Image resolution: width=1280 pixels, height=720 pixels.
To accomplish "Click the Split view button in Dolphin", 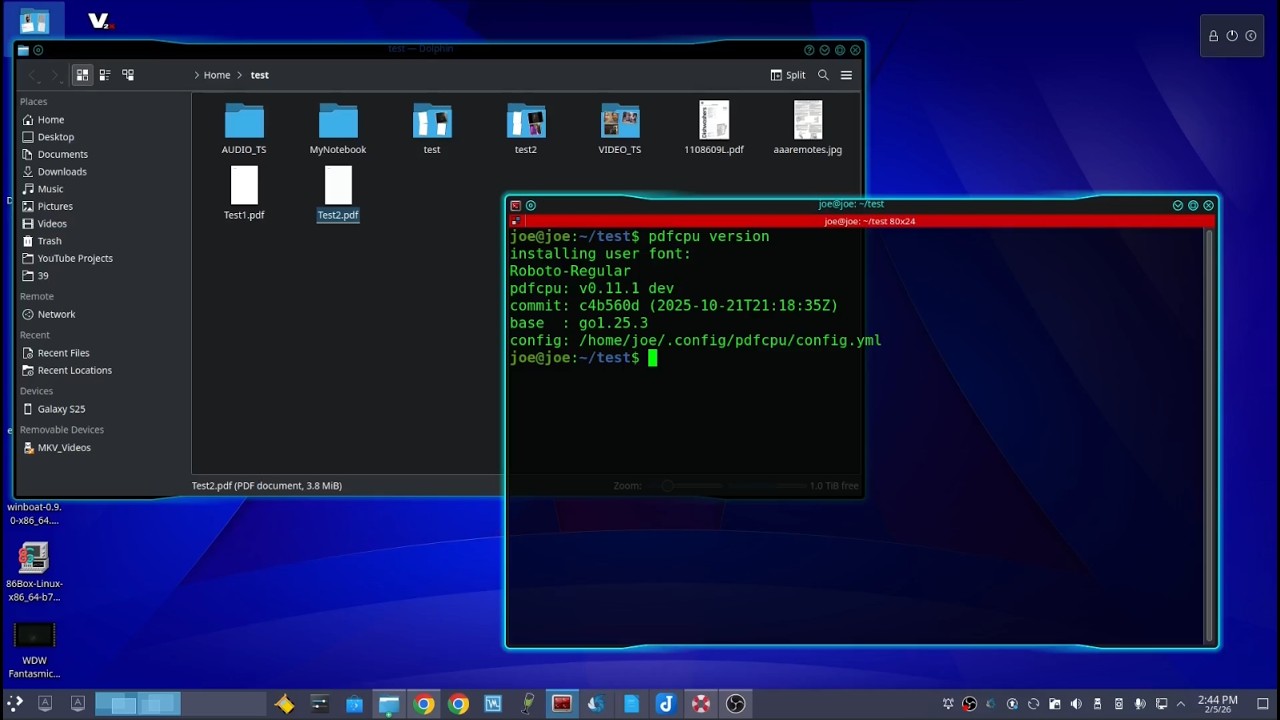I will 788,75.
